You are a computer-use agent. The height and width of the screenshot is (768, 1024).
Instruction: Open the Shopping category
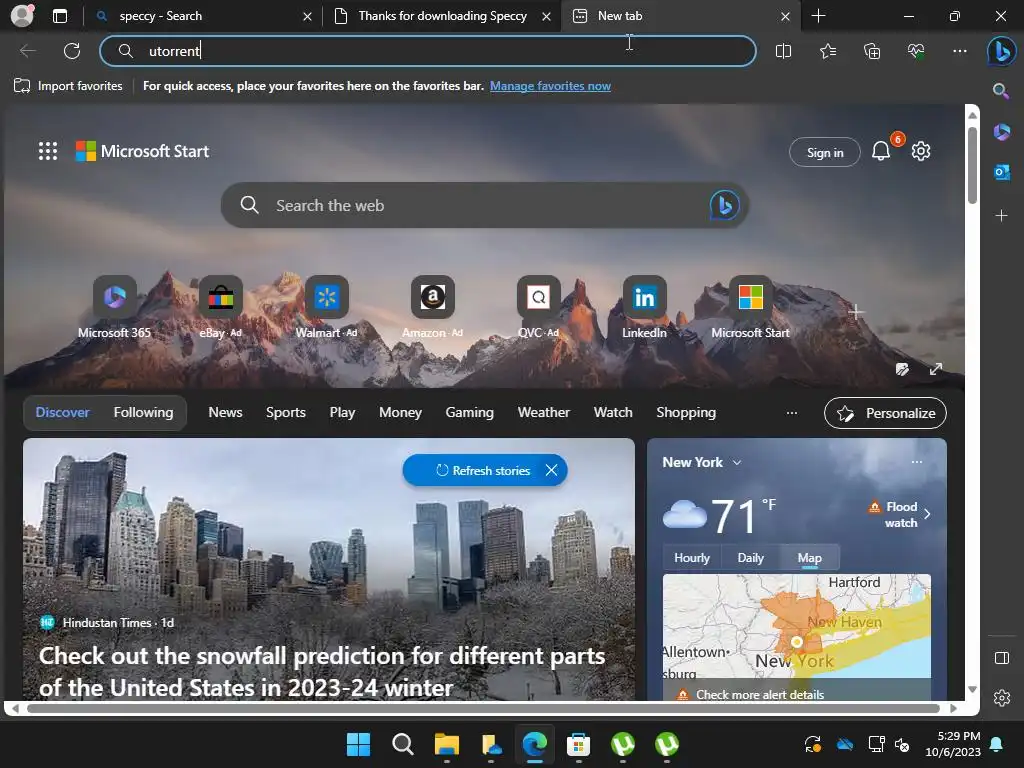click(x=686, y=413)
